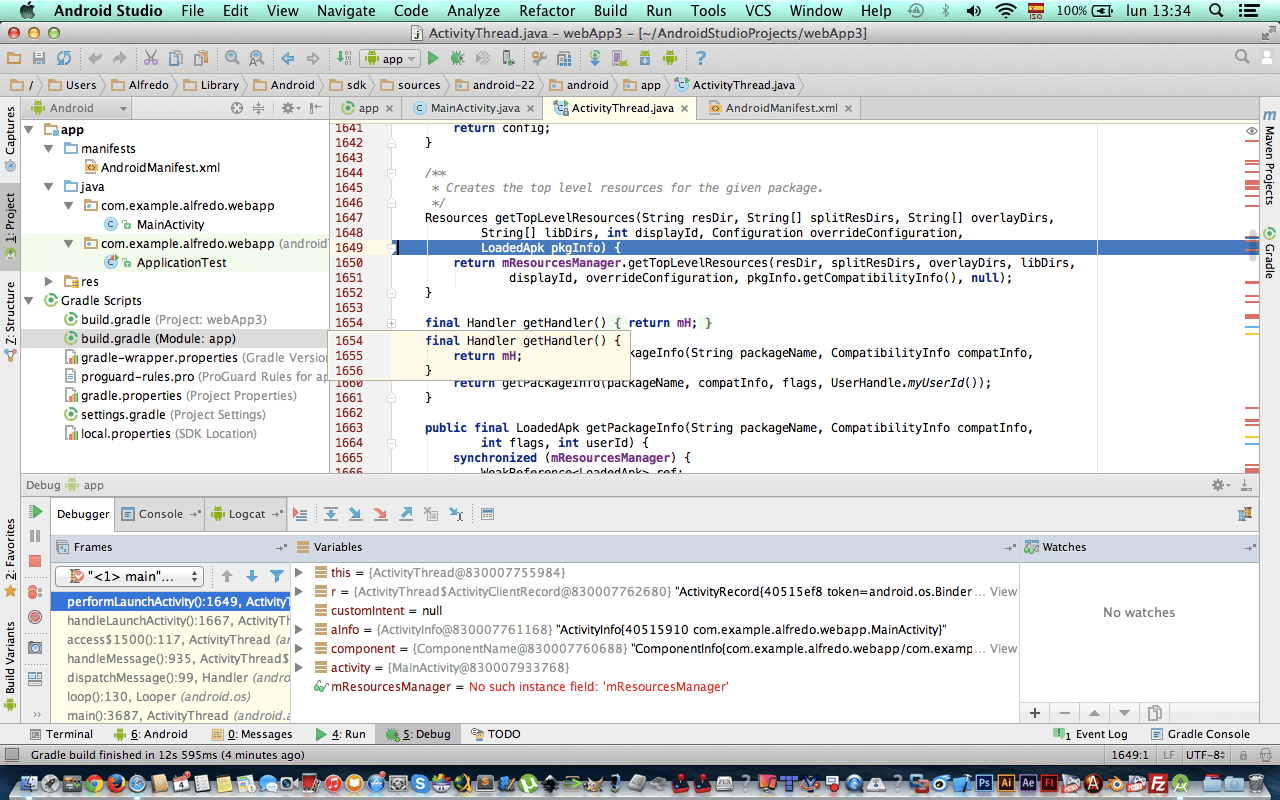Open the VCS menu
Screen dimensions: 1280x800
coord(758,11)
